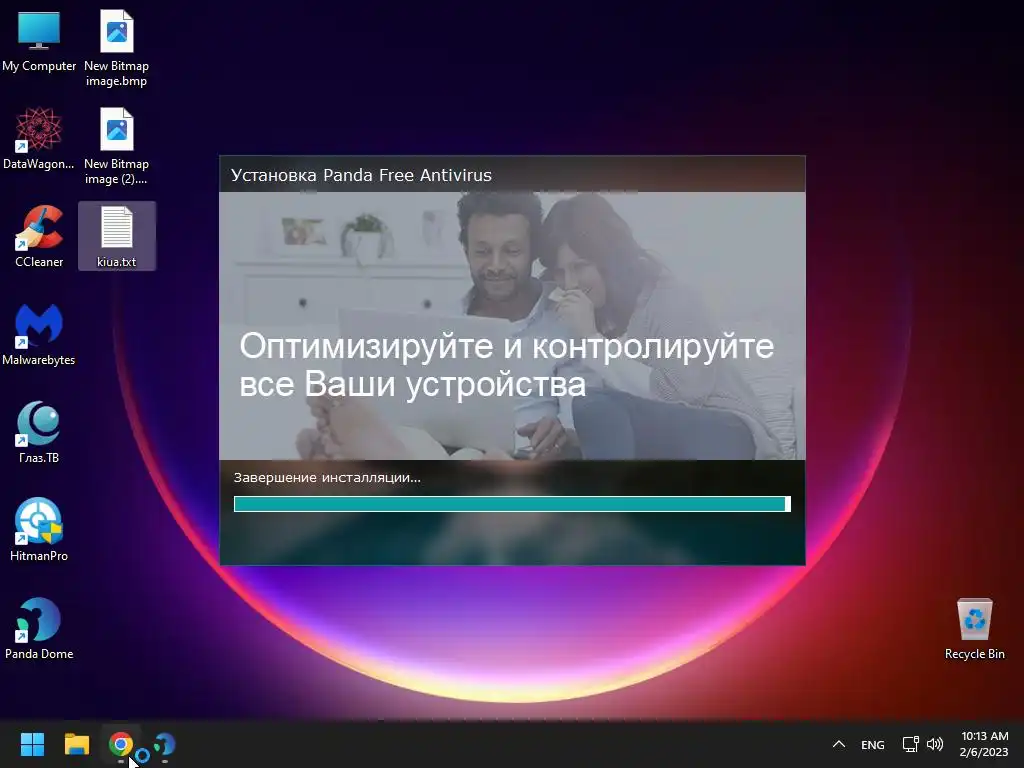Select the Panda Dome desktop shortcut

(39, 628)
